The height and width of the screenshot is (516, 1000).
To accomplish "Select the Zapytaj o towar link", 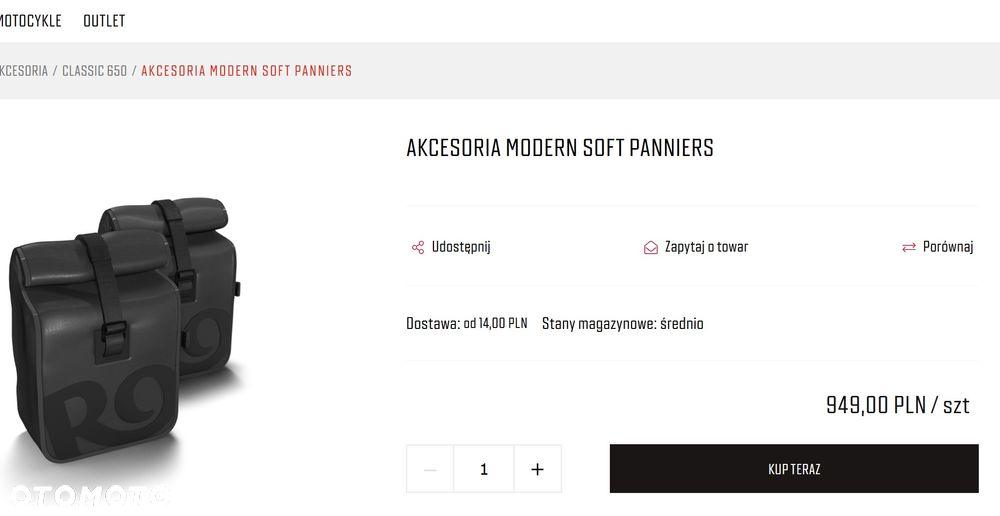I will pos(706,247).
